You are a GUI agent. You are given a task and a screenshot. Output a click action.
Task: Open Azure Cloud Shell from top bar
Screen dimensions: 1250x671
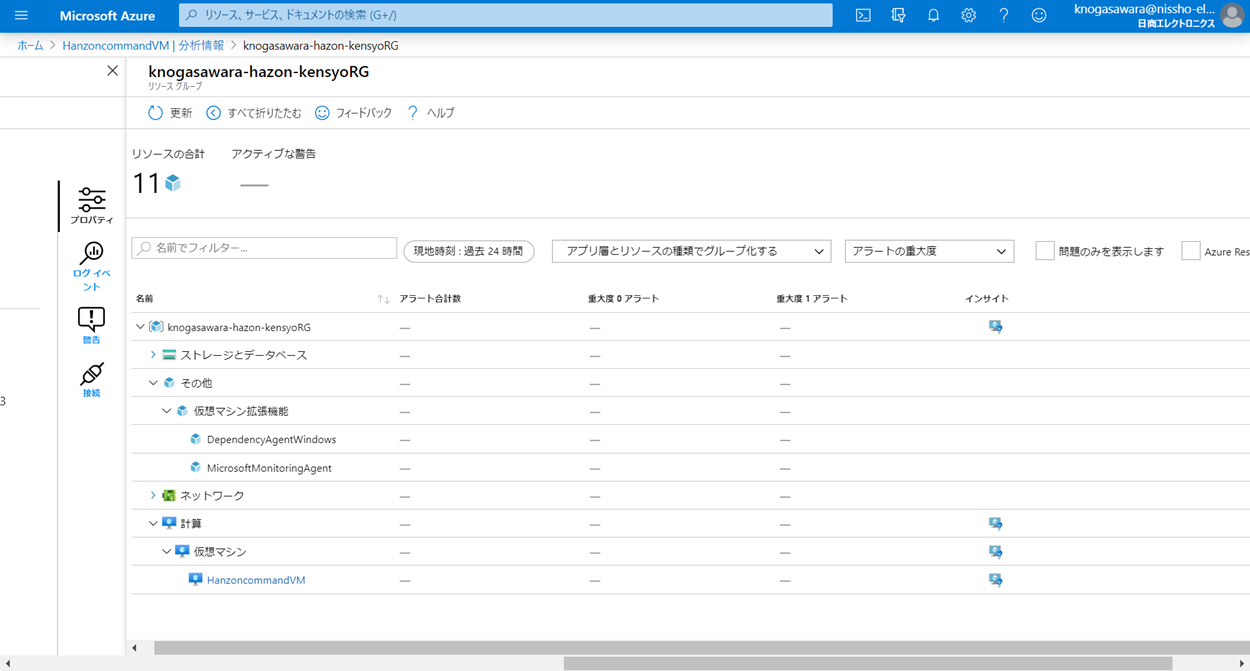tap(863, 15)
